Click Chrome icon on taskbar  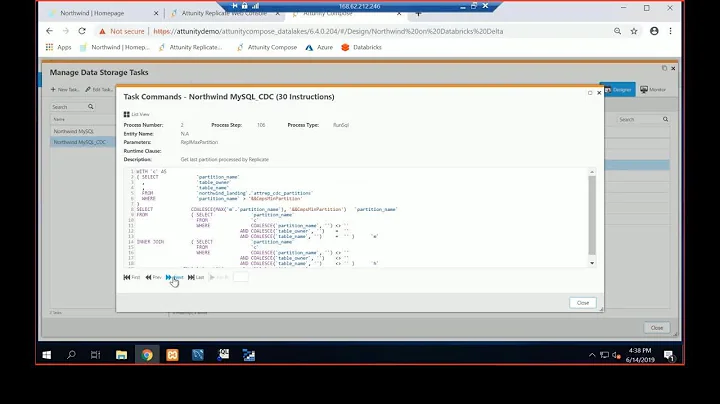(147, 355)
